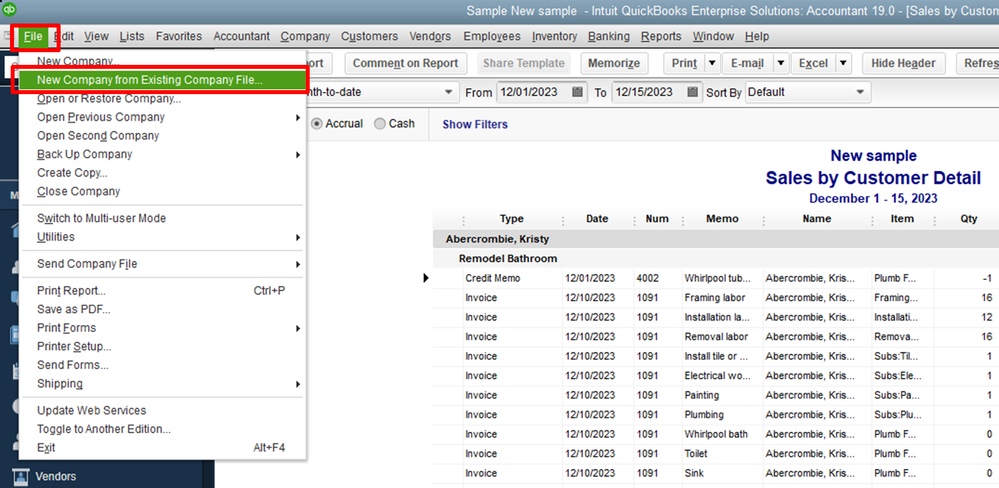This screenshot has width=999, height=488.
Task: Click the Comment on Report button
Action: [x=405, y=63]
